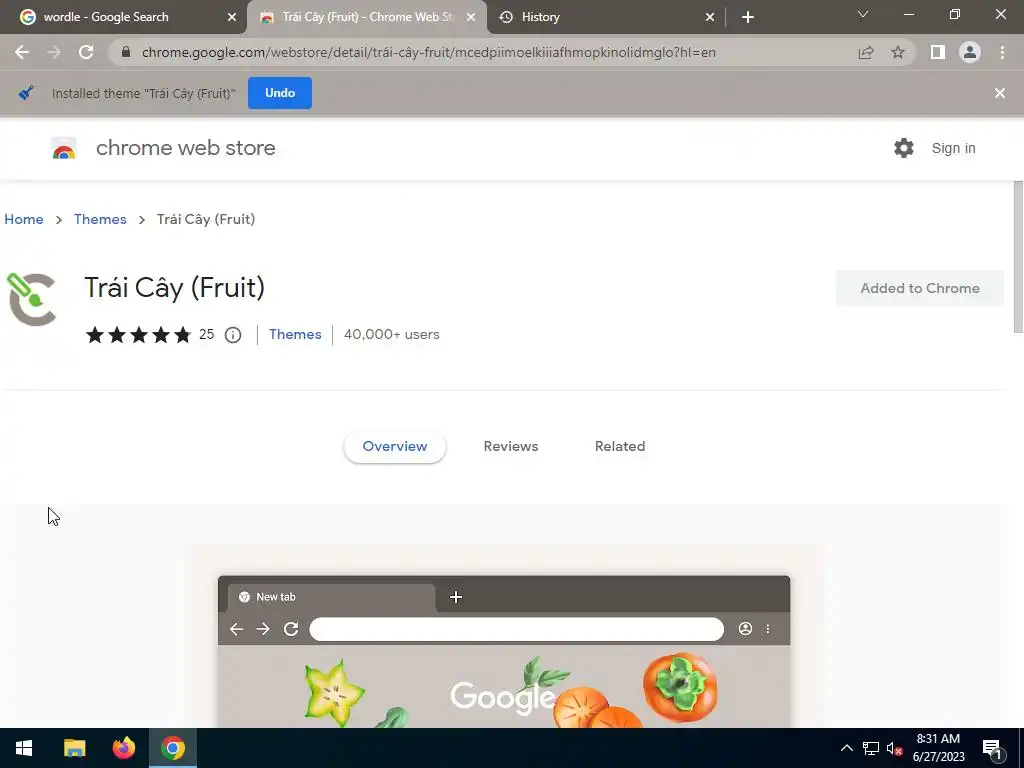Launch Firefox from the taskbar
The image size is (1024, 768).
(x=123, y=748)
